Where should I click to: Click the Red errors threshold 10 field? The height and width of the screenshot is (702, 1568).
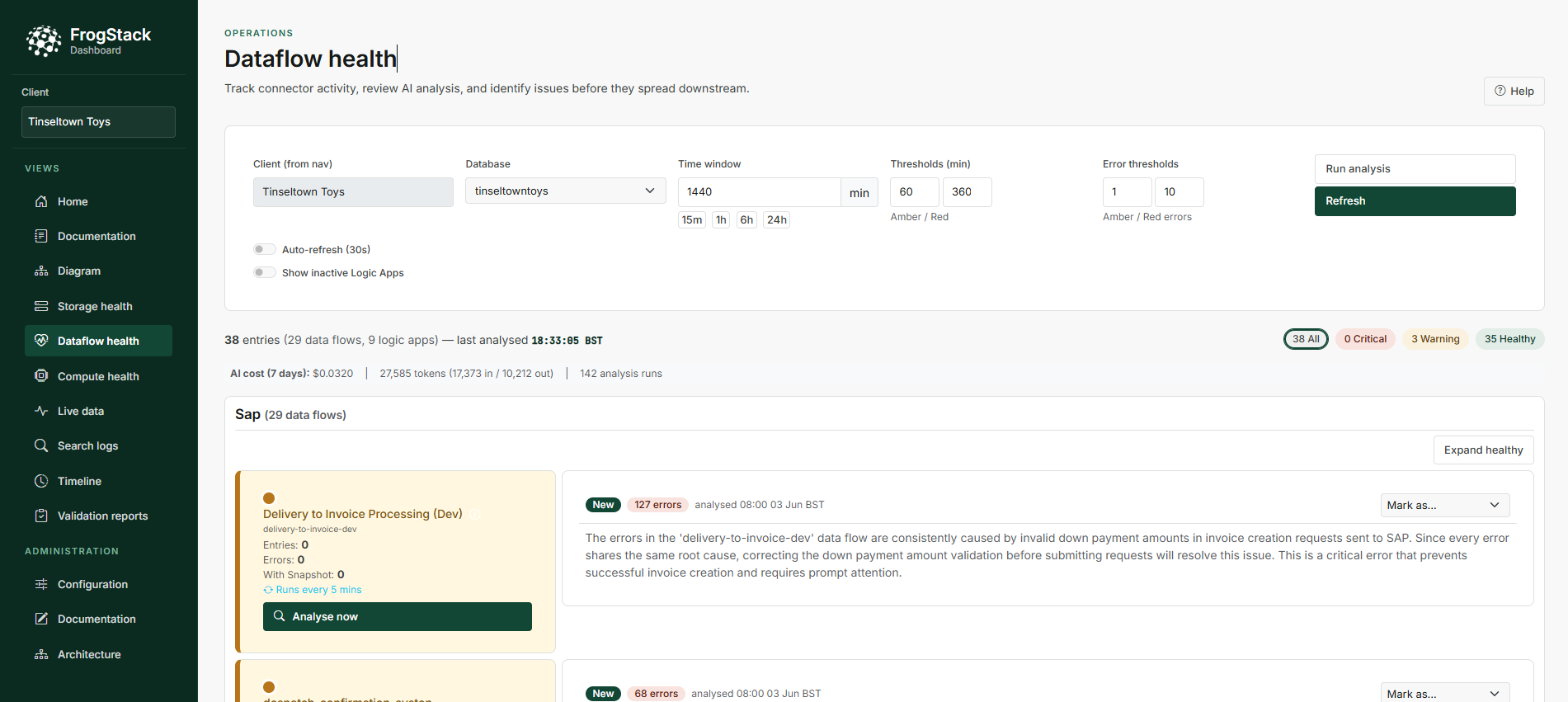tap(1179, 192)
